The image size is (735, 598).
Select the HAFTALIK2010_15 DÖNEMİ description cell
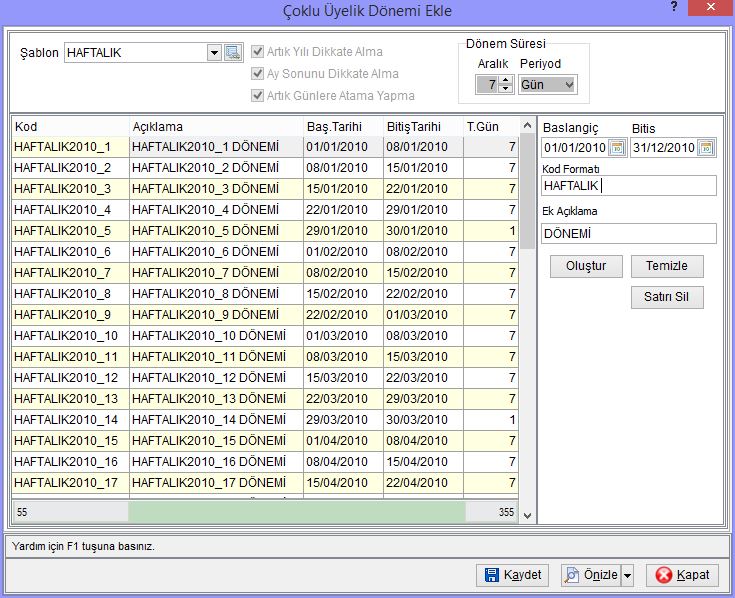(217, 441)
